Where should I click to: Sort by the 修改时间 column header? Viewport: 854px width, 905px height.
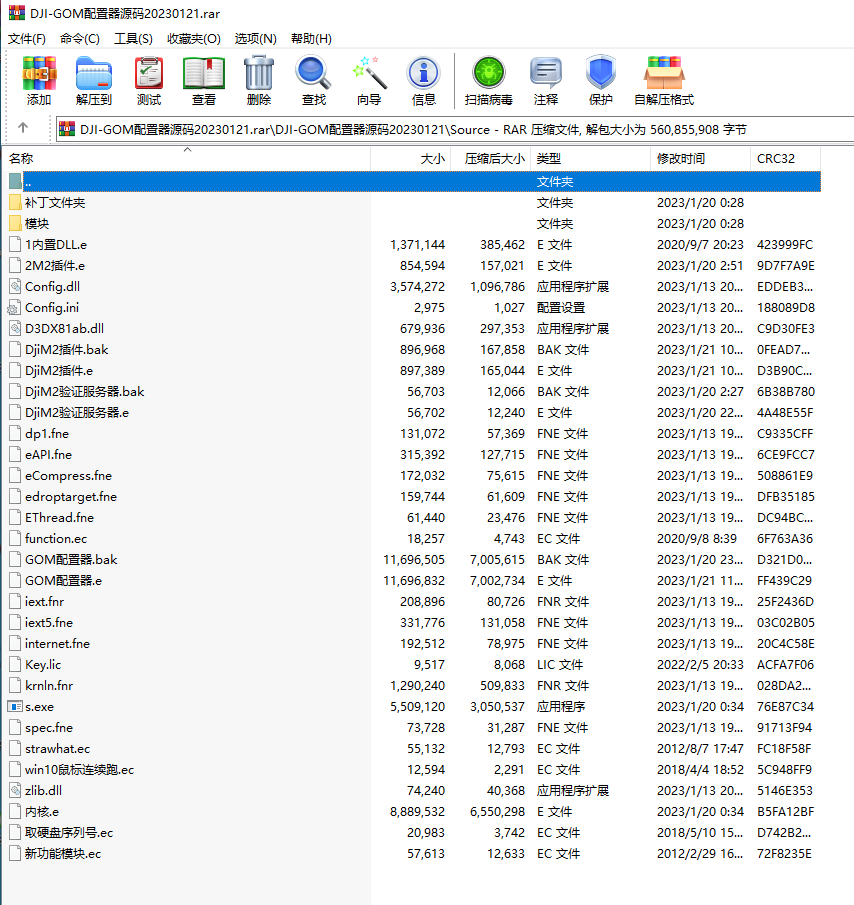point(701,159)
